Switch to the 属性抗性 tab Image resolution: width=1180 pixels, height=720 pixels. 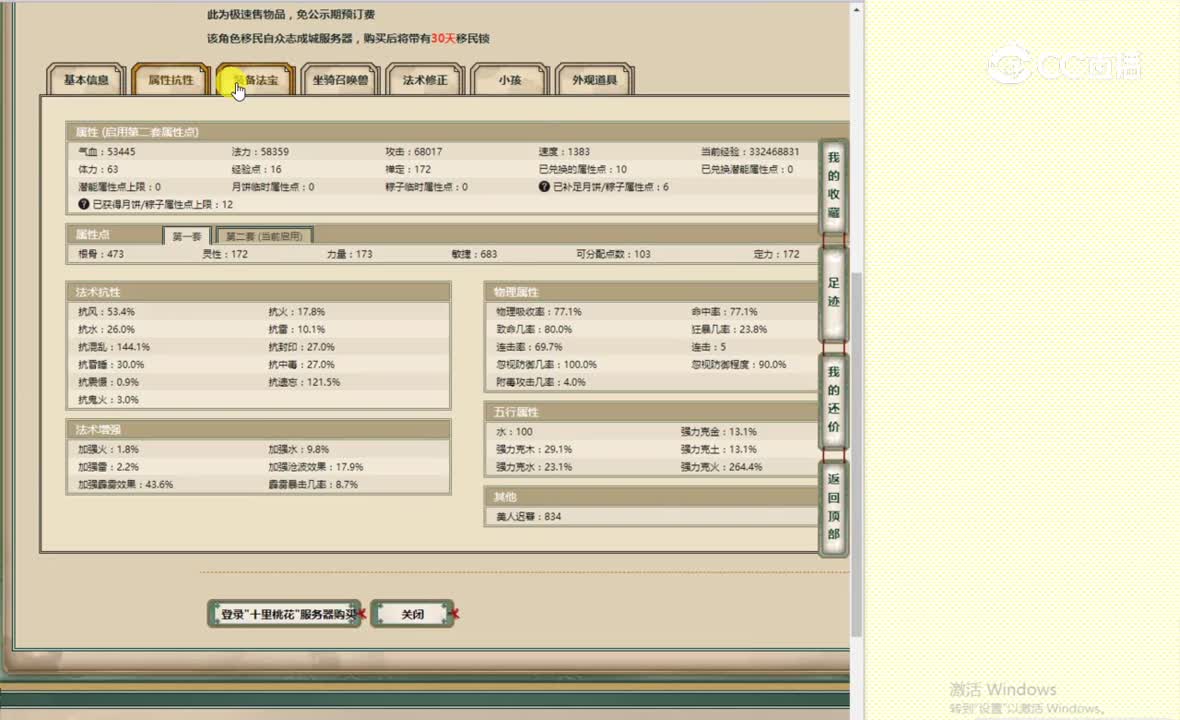click(x=171, y=80)
